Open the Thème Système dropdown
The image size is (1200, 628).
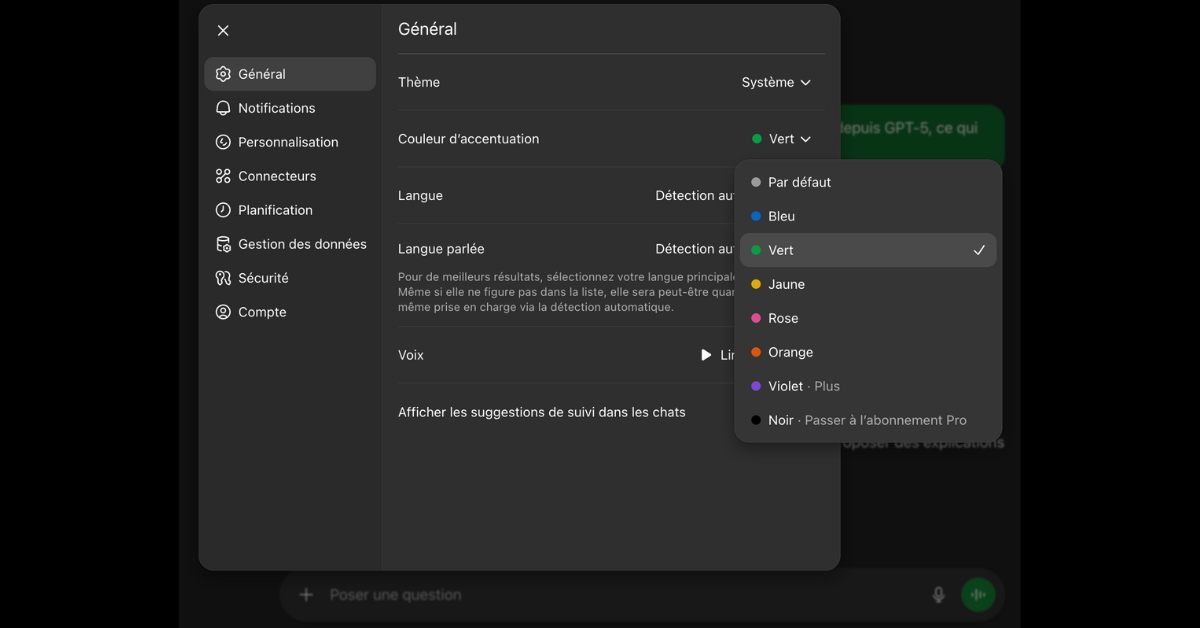[x=776, y=83]
